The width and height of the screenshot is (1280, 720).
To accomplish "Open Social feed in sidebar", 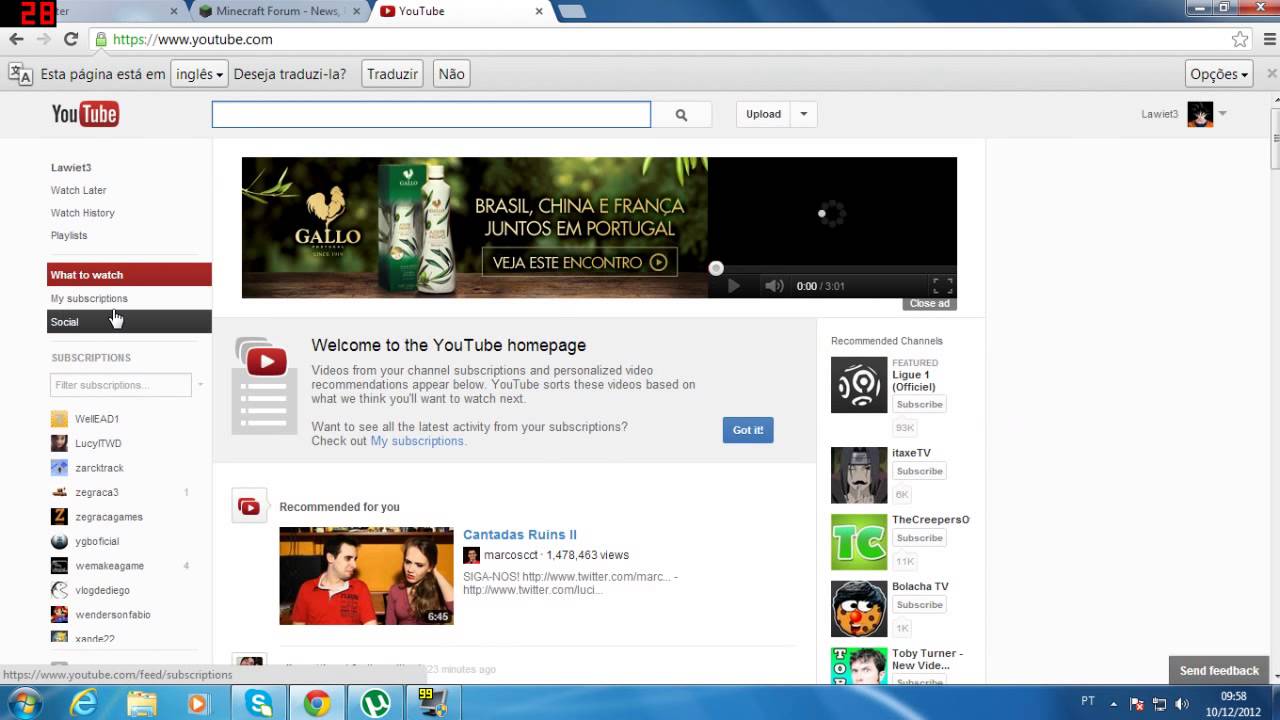I will pos(129,322).
